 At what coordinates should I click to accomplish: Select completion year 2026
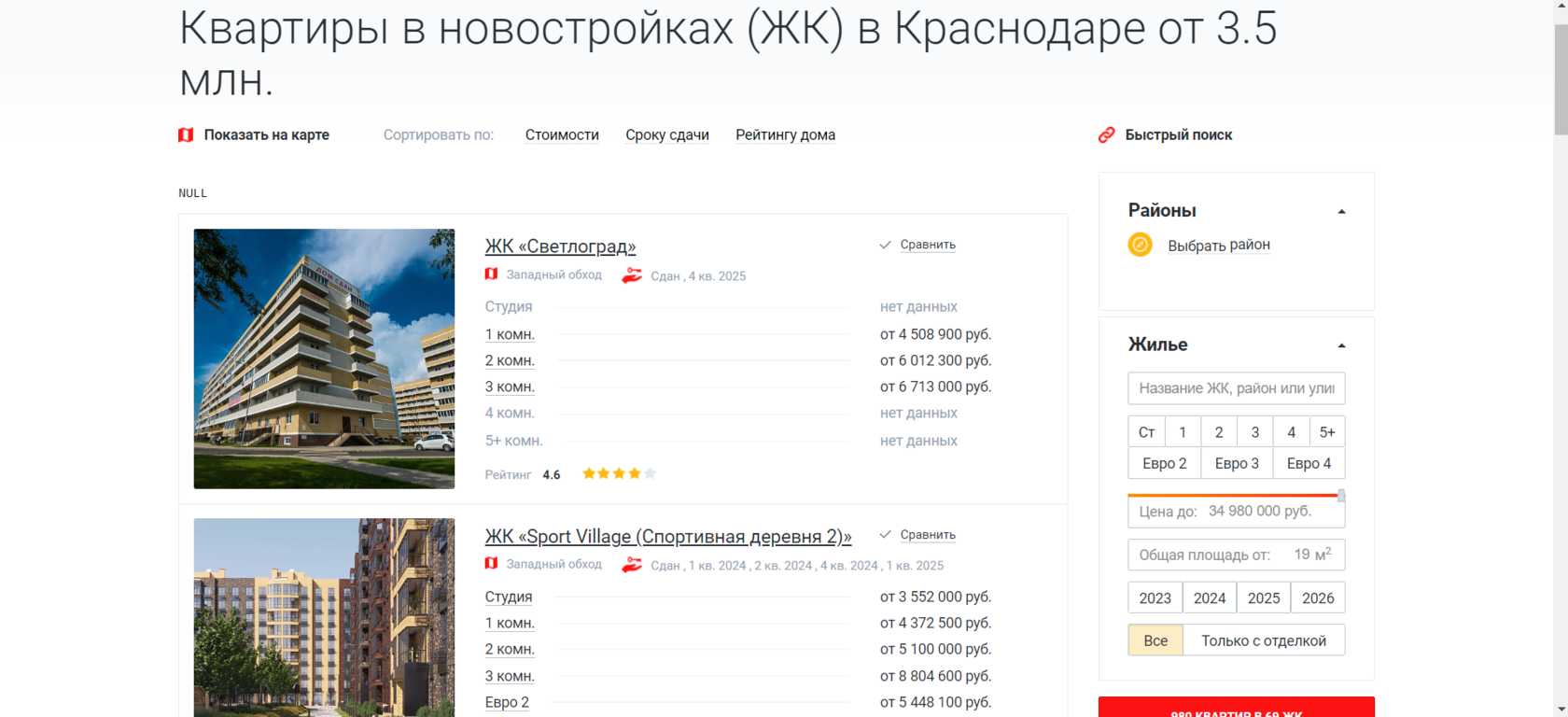click(1318, 597)
